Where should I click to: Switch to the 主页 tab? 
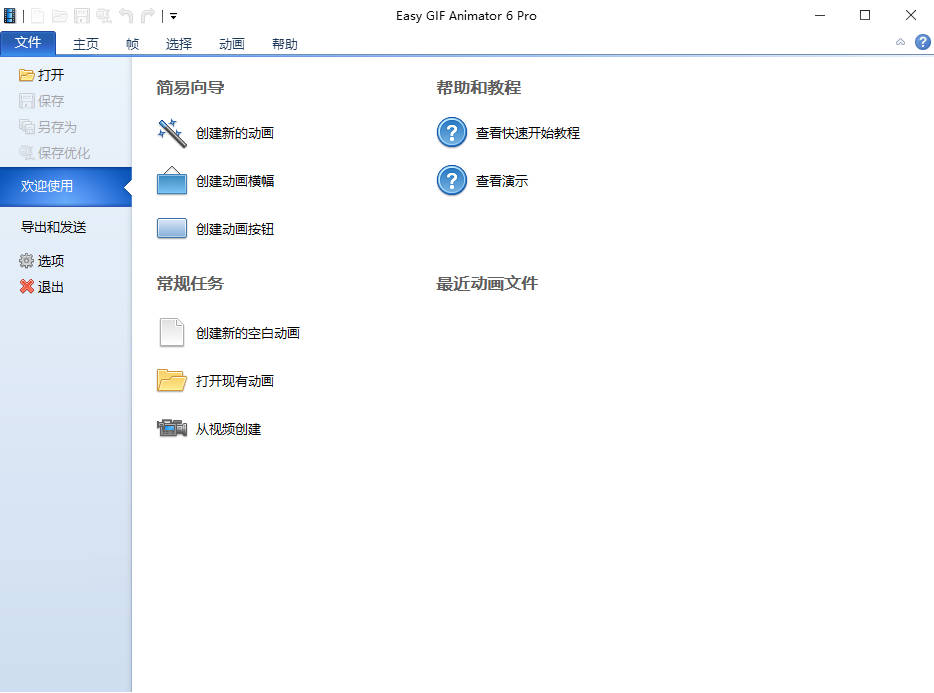pyautogui.click(x=86, y=44)
